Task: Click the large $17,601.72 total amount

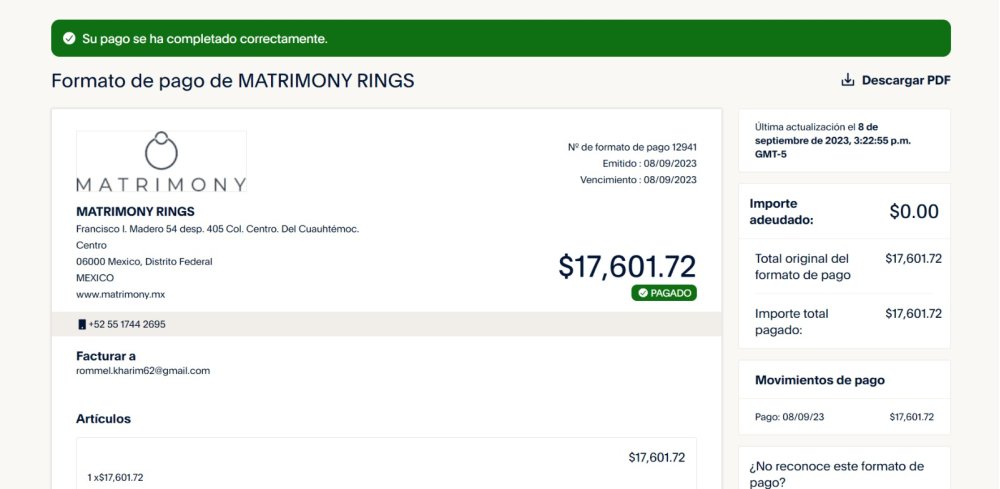Action: pyautogui.click(x=627, y=266)
